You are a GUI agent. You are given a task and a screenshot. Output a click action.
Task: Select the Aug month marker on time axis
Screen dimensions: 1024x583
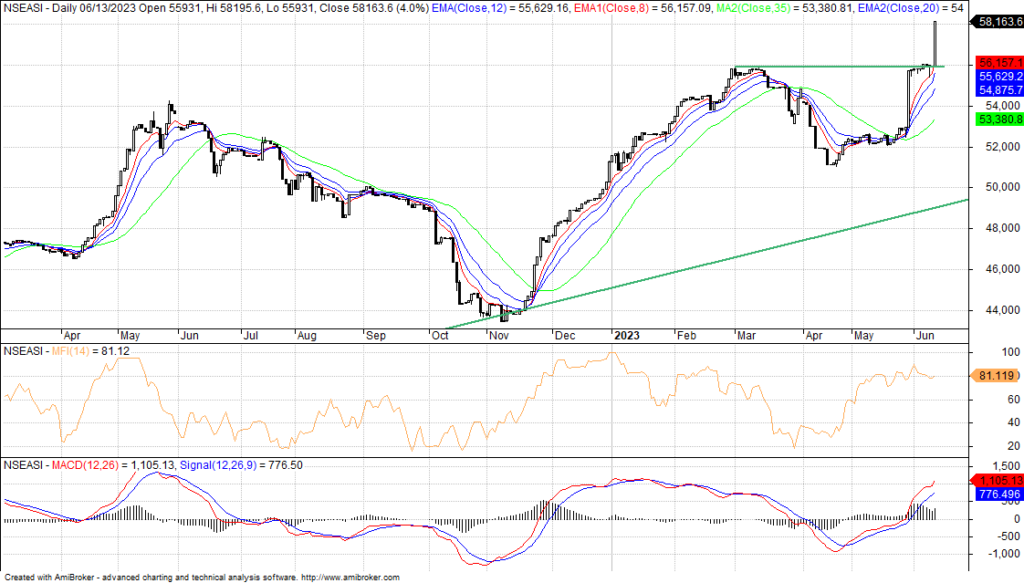[x=308, y=336]
